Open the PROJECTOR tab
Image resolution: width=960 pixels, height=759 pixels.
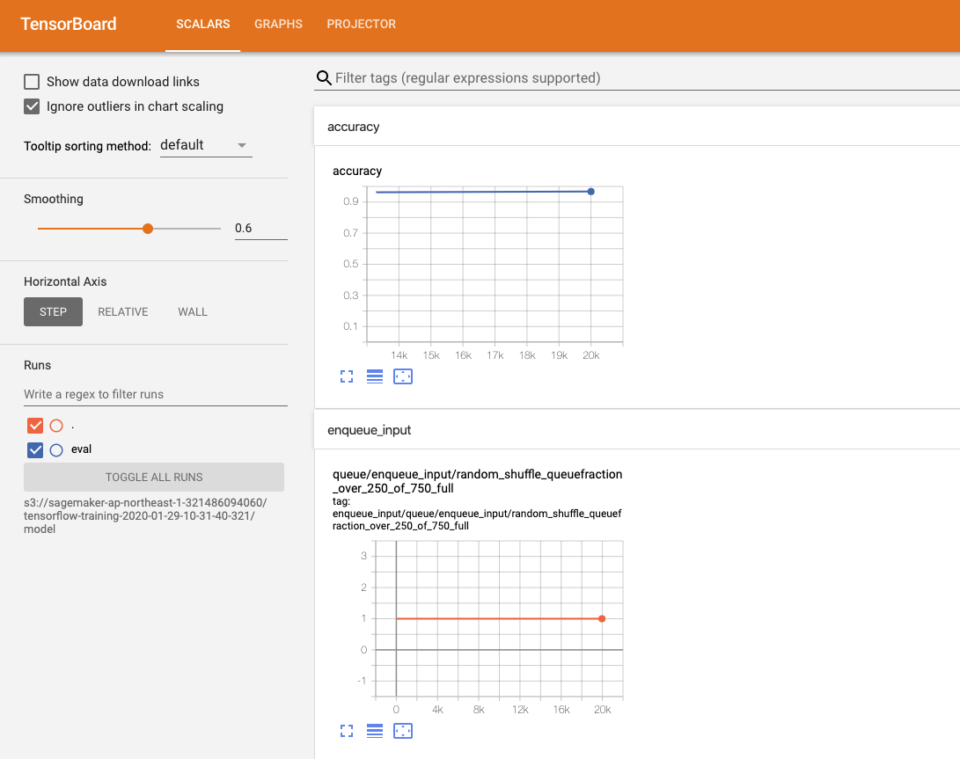tap(361, 24)
